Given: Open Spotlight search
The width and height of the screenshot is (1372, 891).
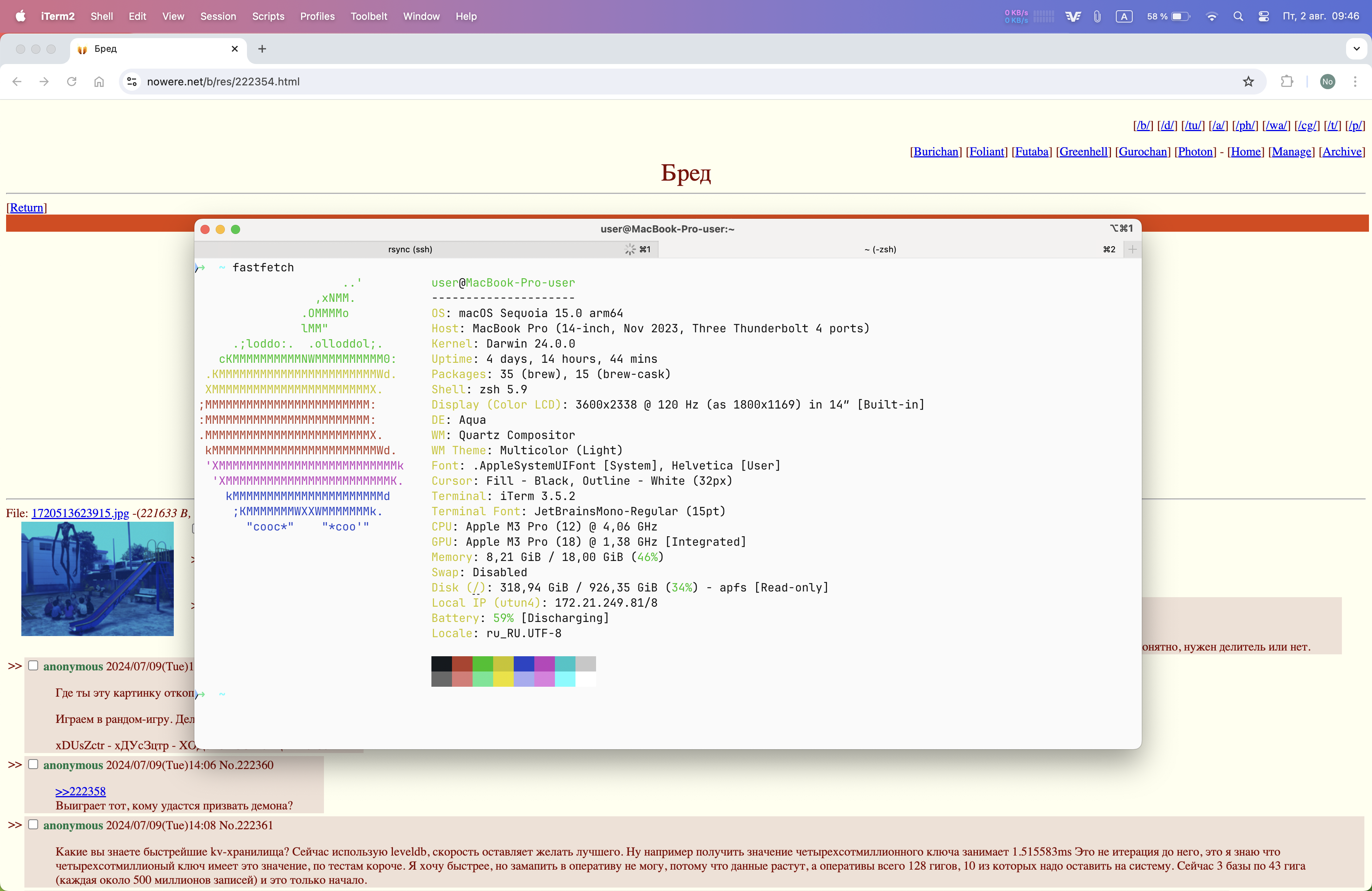Looking at the screenshot, I should pos(1238,16).
